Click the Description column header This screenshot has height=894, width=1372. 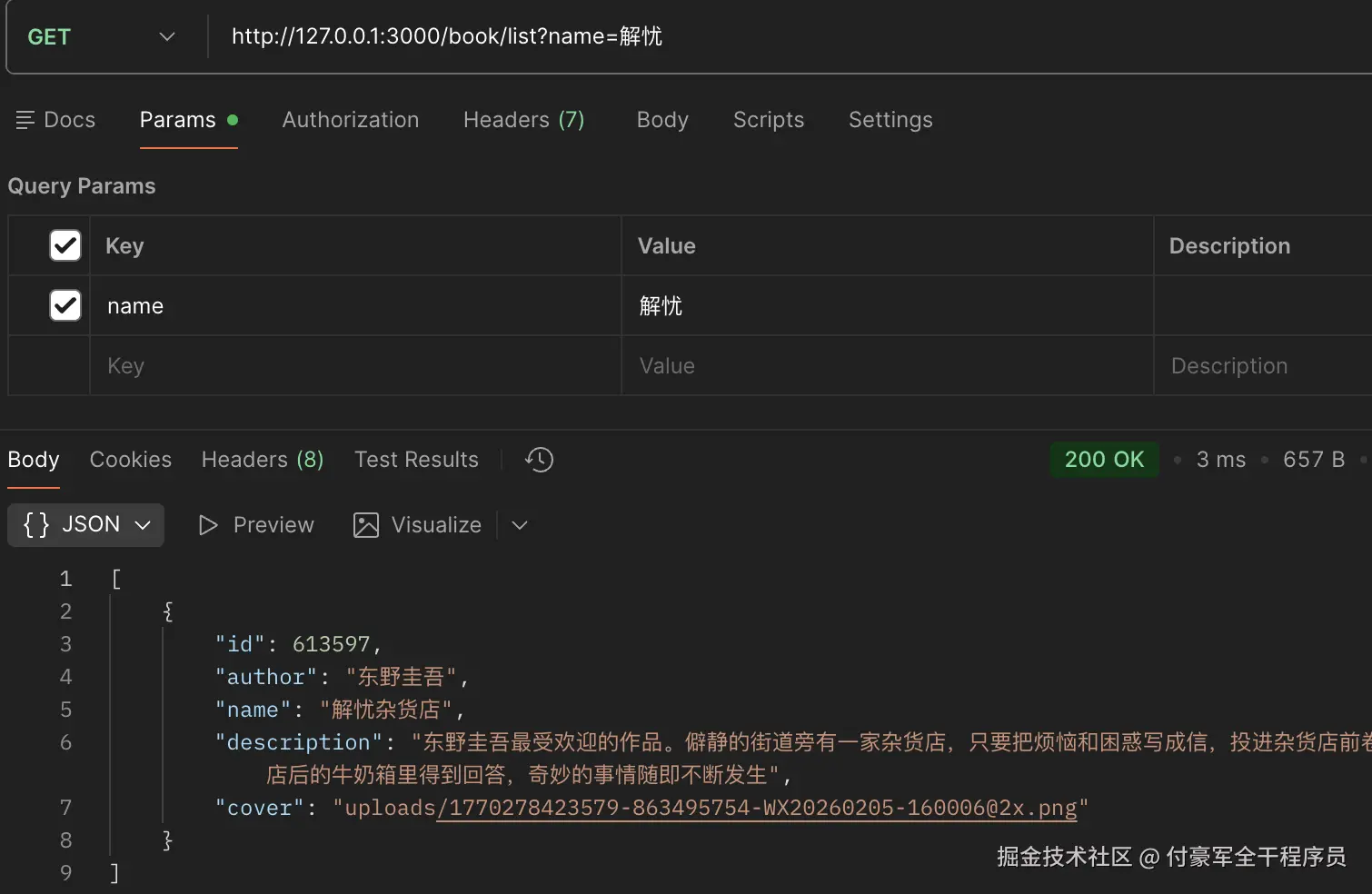(x=1229, y=246)
